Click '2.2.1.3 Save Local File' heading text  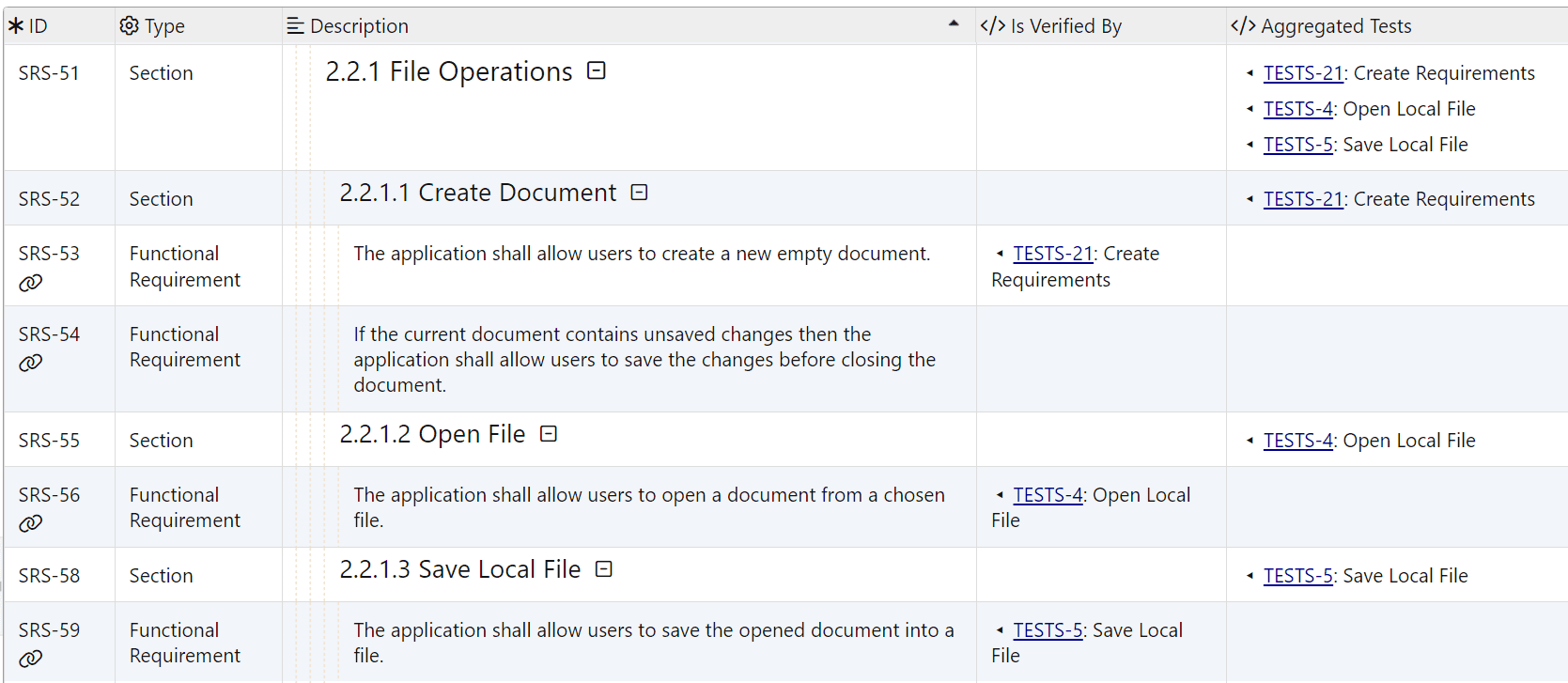(460, 569)
